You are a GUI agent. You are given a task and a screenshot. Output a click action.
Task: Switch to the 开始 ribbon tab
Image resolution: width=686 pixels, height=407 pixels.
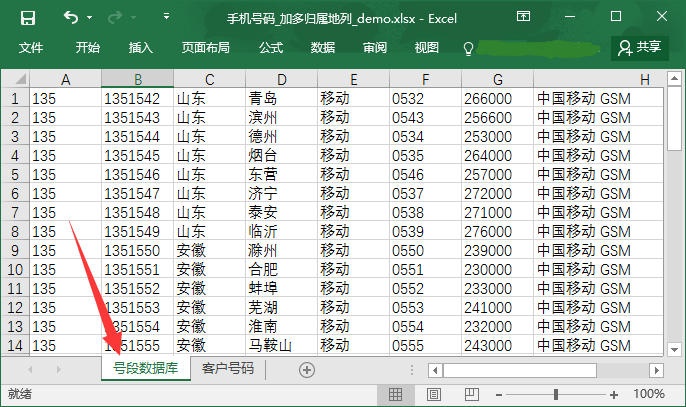[x=88, y=47]
